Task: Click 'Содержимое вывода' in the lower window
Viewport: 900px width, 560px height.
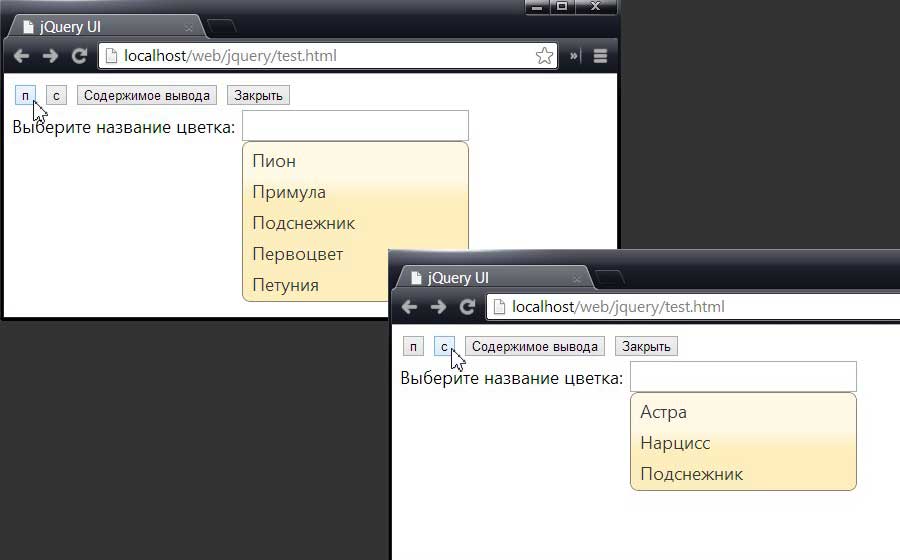Action: pyautogui.click(x=535, y=347)
